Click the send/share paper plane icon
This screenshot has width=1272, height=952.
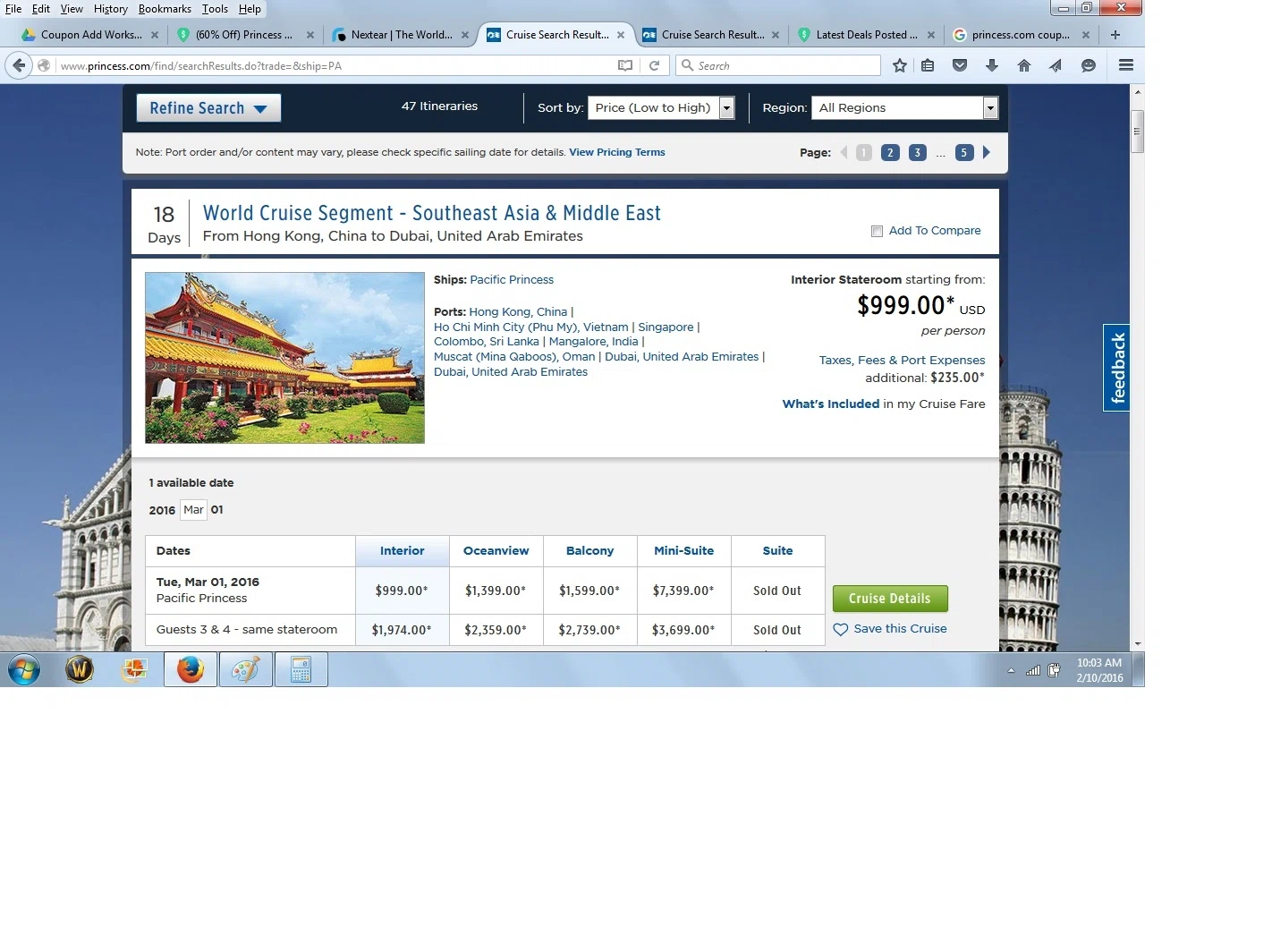point(1056,65)
